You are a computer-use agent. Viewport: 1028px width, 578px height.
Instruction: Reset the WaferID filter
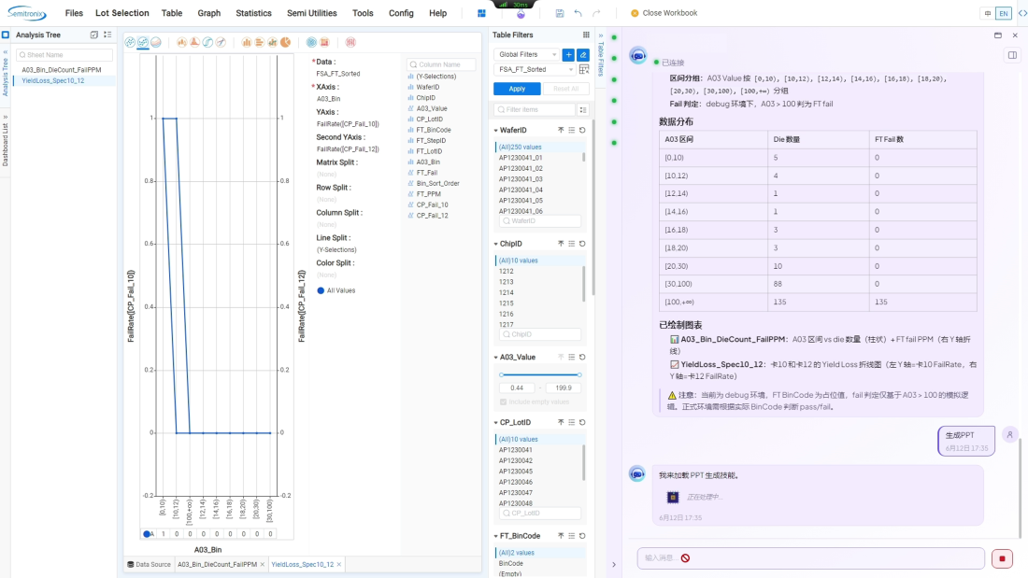(x=582, y=130)
